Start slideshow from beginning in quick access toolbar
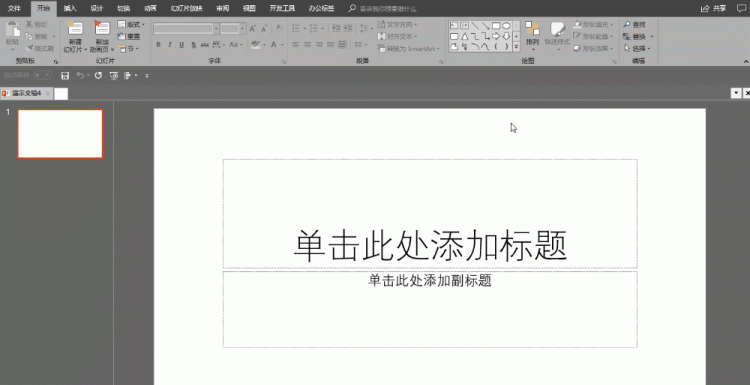The width and height of the screenshot is (750, 385). [x=113, y=76]
